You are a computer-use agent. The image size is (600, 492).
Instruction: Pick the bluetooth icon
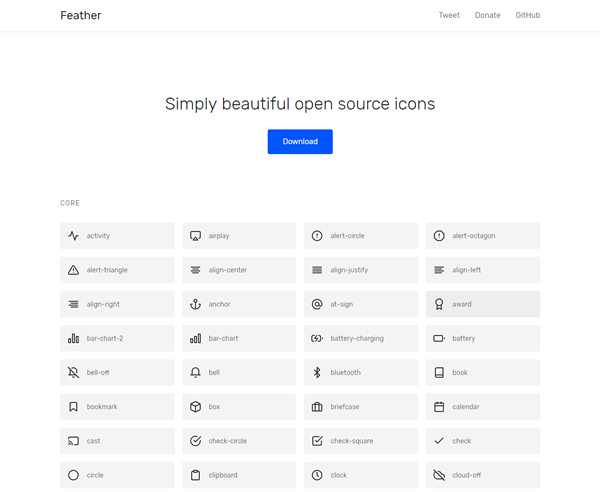(317, 373)
